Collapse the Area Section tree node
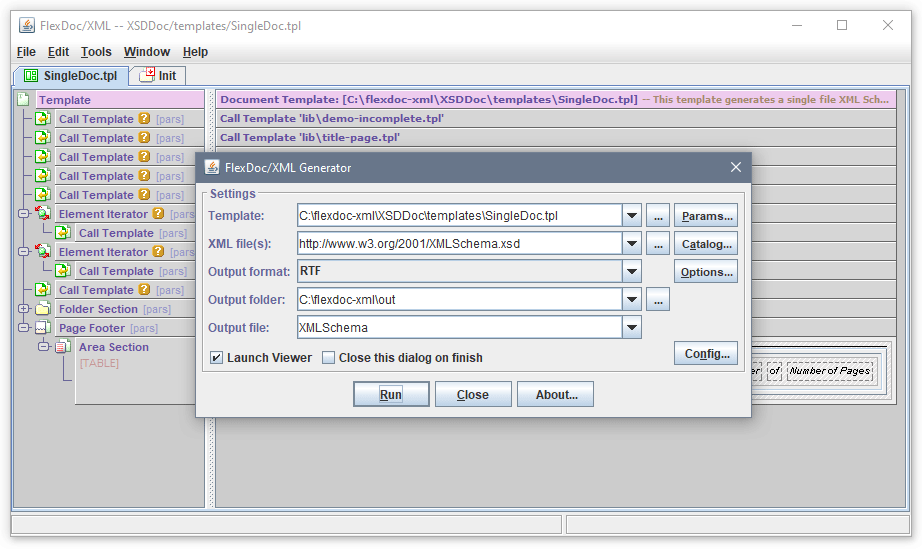The width and height of the screenshot is (922, 549). [44, 347]
